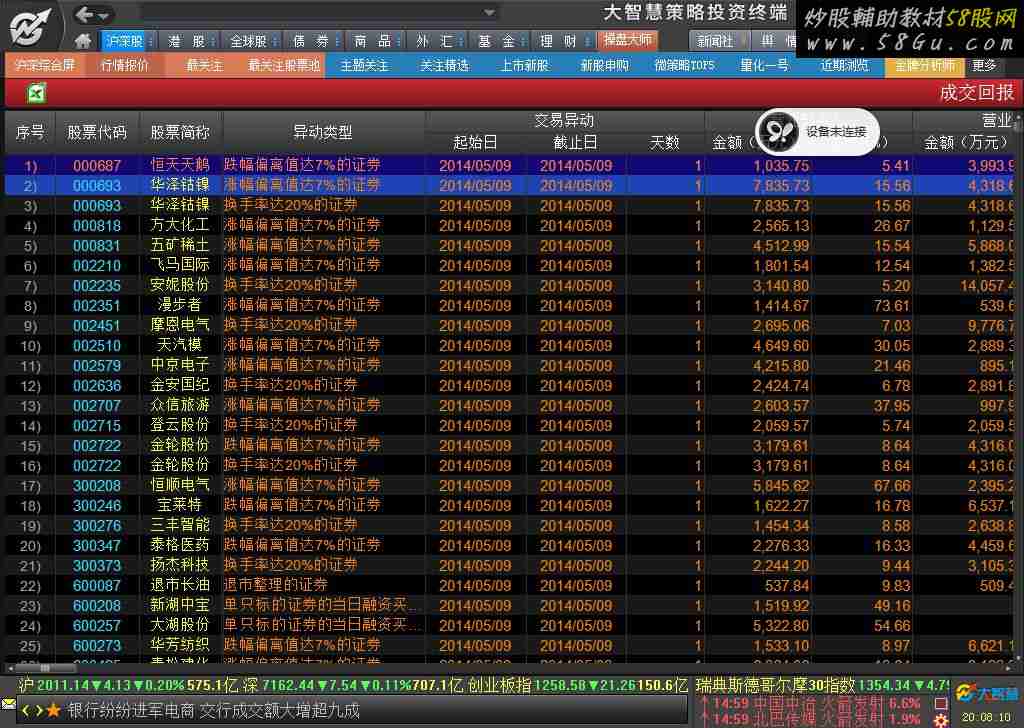Switch to the 近期浏览 tab
Screen dimensions: 1024x728
[845, 66]
